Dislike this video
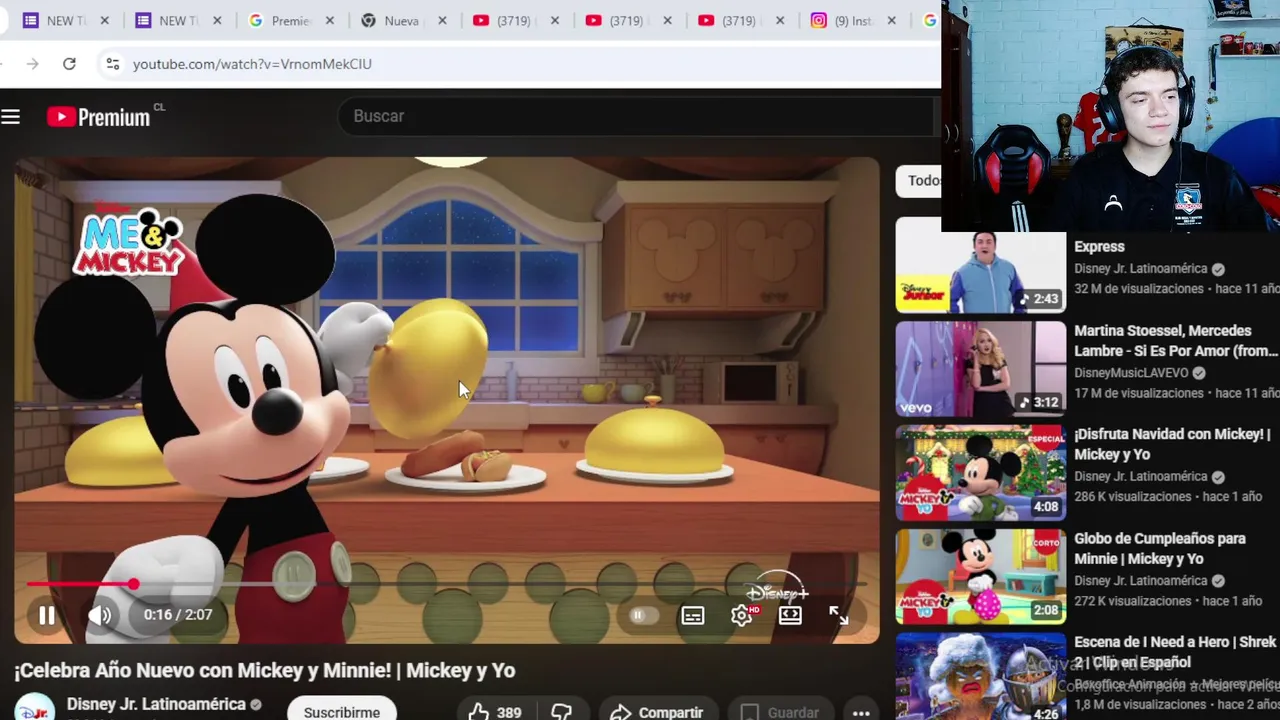The image size is (1280, 720). (x=561, y=712)
